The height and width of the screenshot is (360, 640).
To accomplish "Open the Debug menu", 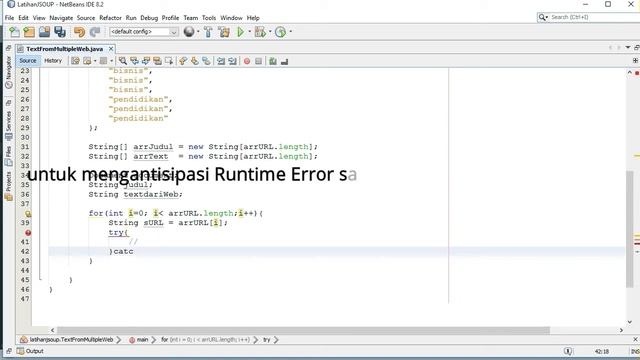I will (x=149, y=18).
